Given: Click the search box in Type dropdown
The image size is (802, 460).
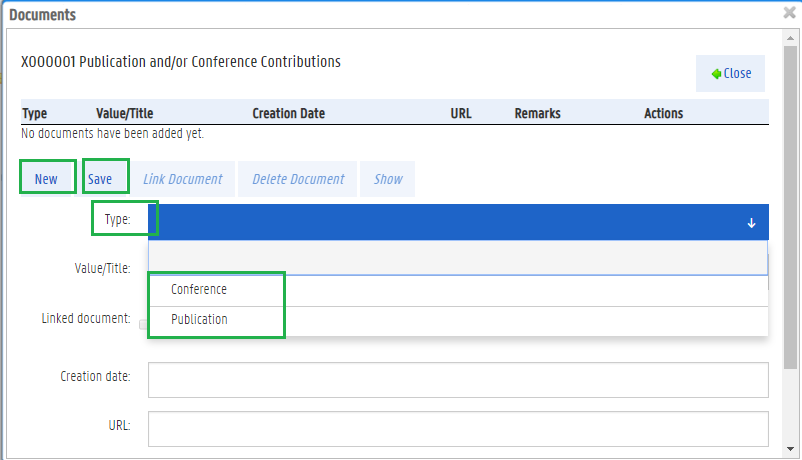Looking at the screenshot, I should point(457,258).
